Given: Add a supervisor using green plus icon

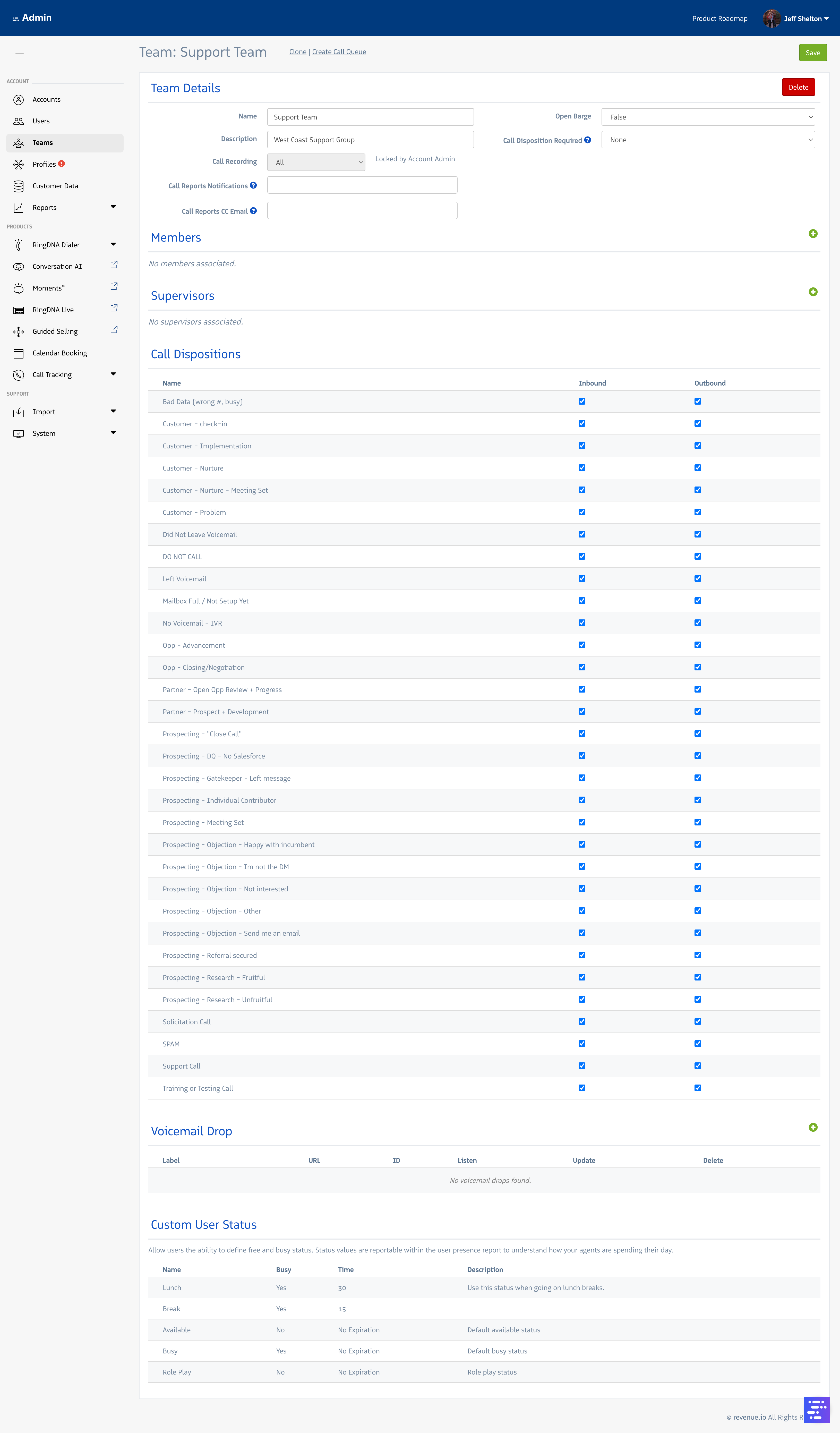Looking at the screenshot, I should point(813,292).
